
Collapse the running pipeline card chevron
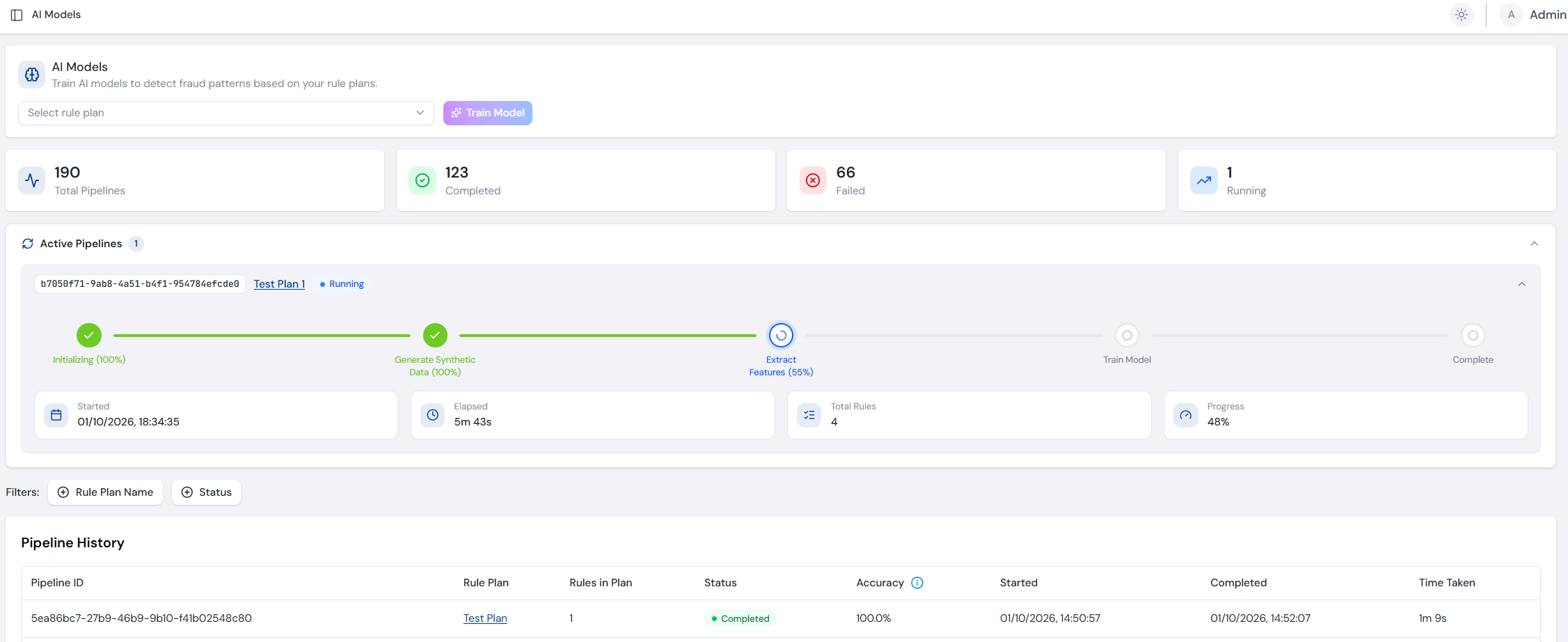pos(1522,284)
